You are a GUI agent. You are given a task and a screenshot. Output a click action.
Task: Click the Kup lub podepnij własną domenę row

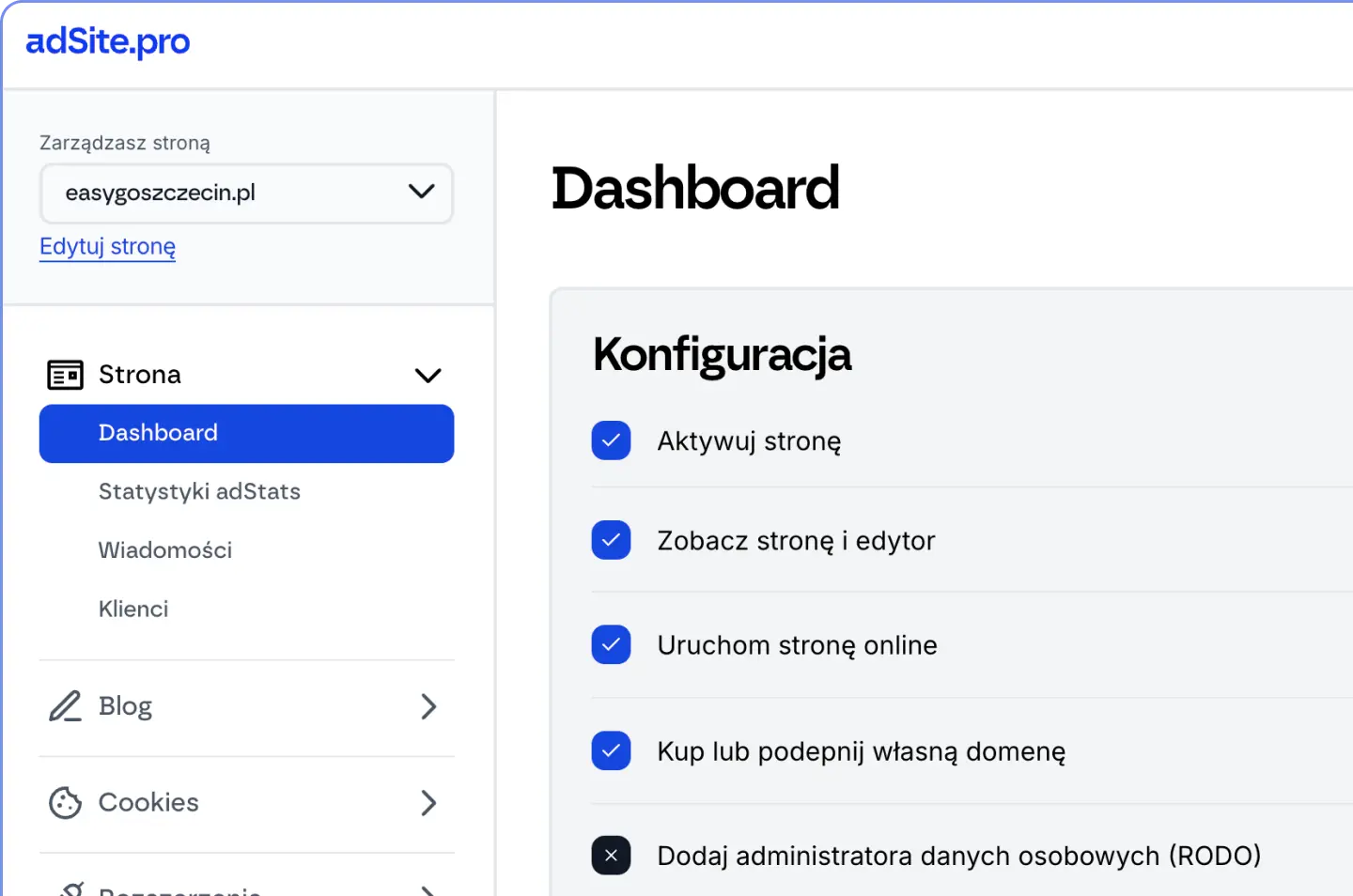861,750
